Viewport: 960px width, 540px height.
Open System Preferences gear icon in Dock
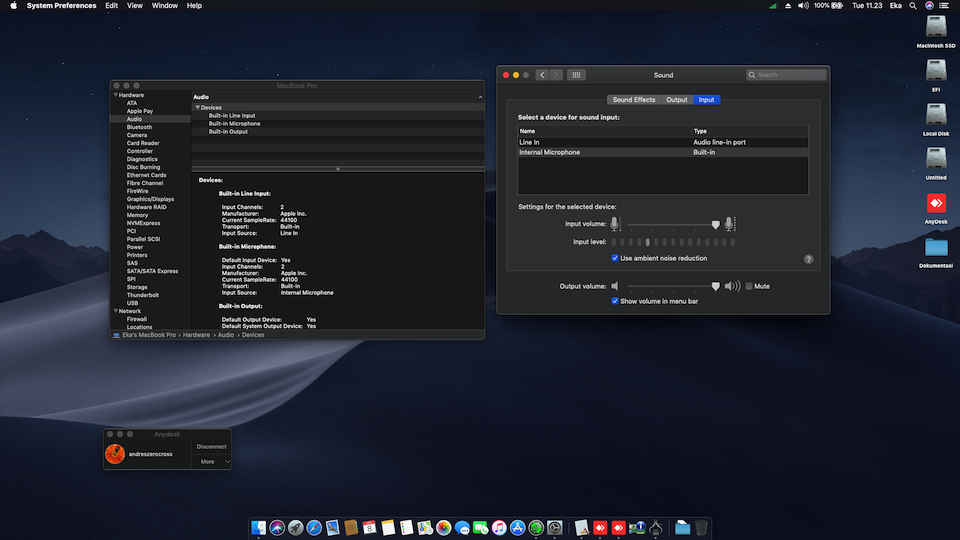coord(555,527)
